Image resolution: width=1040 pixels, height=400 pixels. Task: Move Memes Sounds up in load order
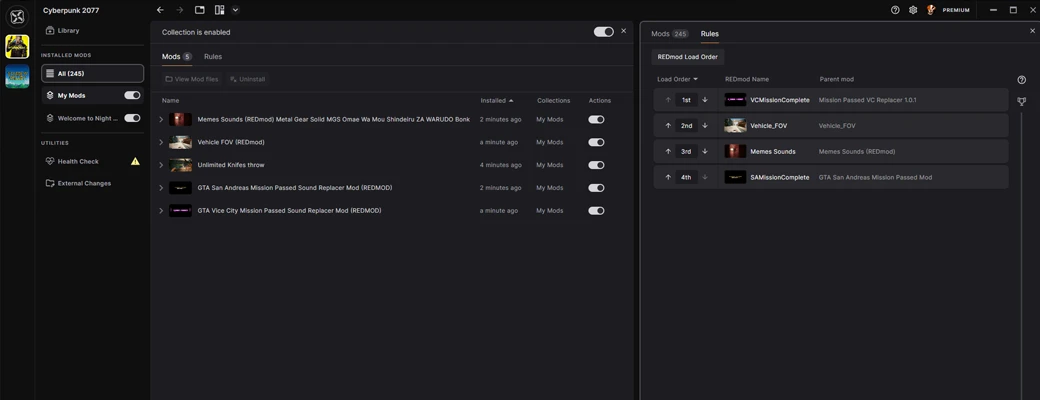click(x=668, y=151)
